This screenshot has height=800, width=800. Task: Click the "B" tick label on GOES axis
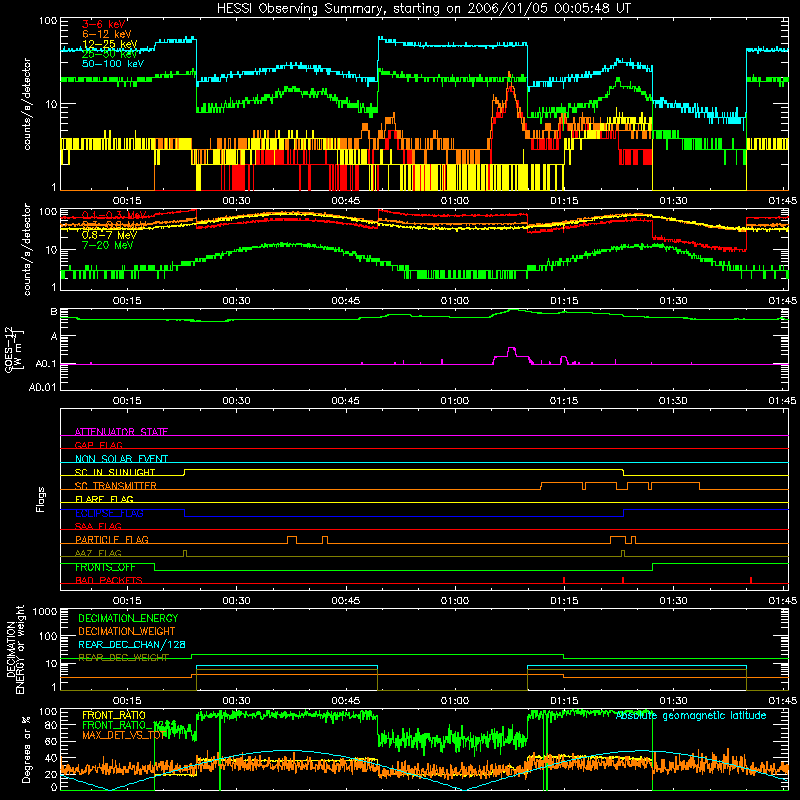(54, 312)
